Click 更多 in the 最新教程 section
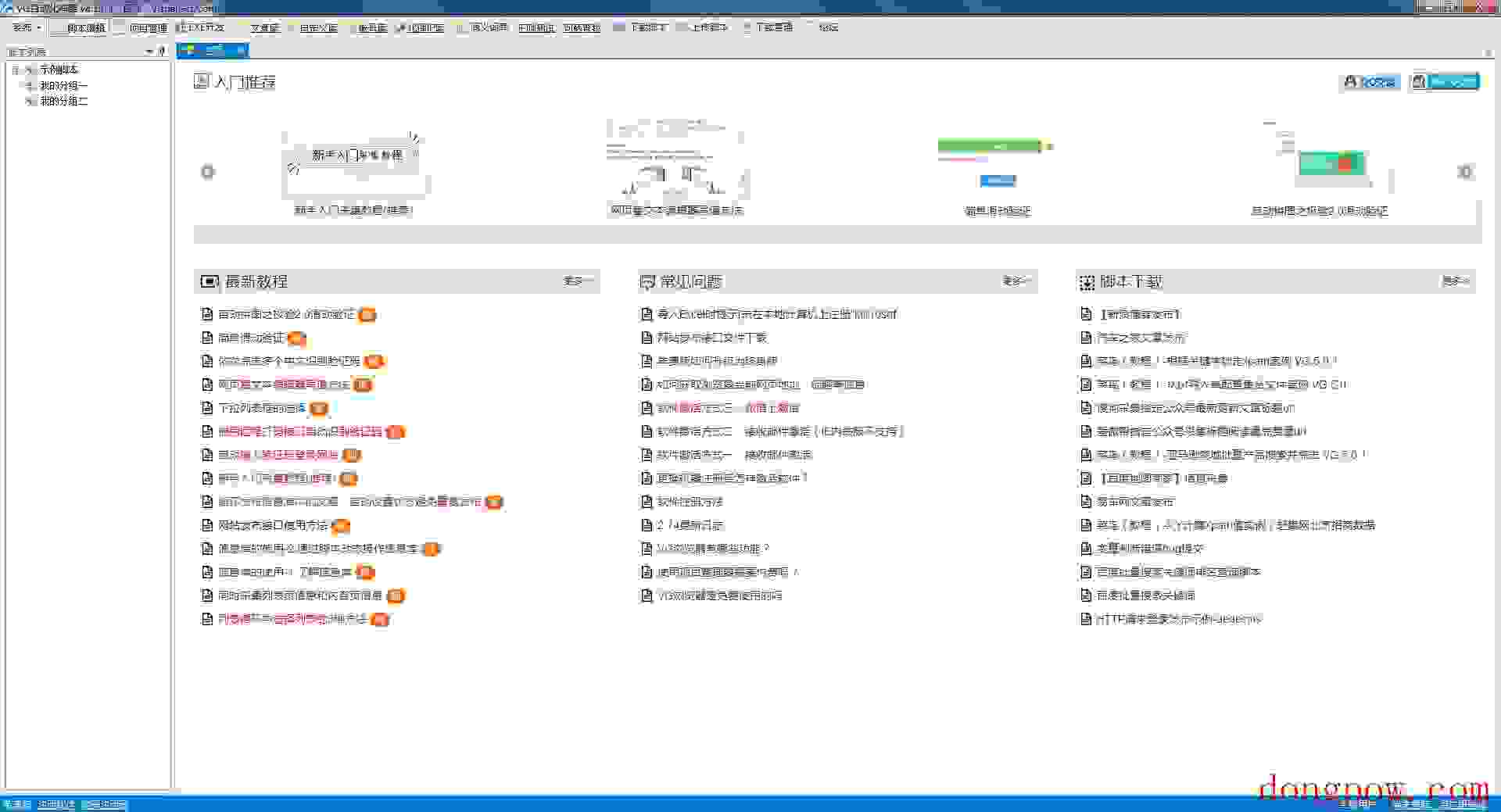 (x=579, y=281)
